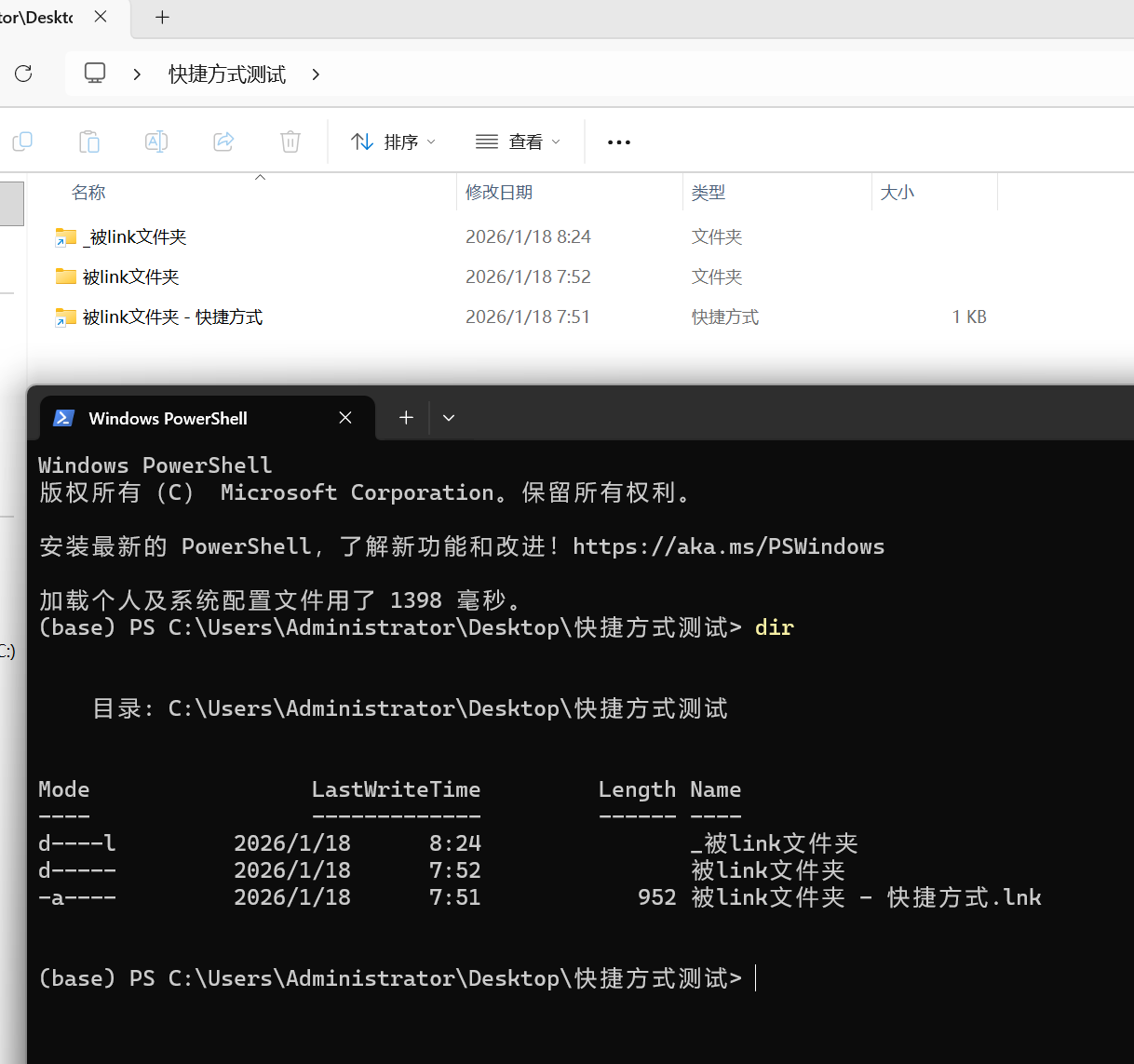Image resolution: width=1134 pixels, height=1064 pixels.
Task: Click the Share icon in Explorer toolbar
Action: point(223,141)
